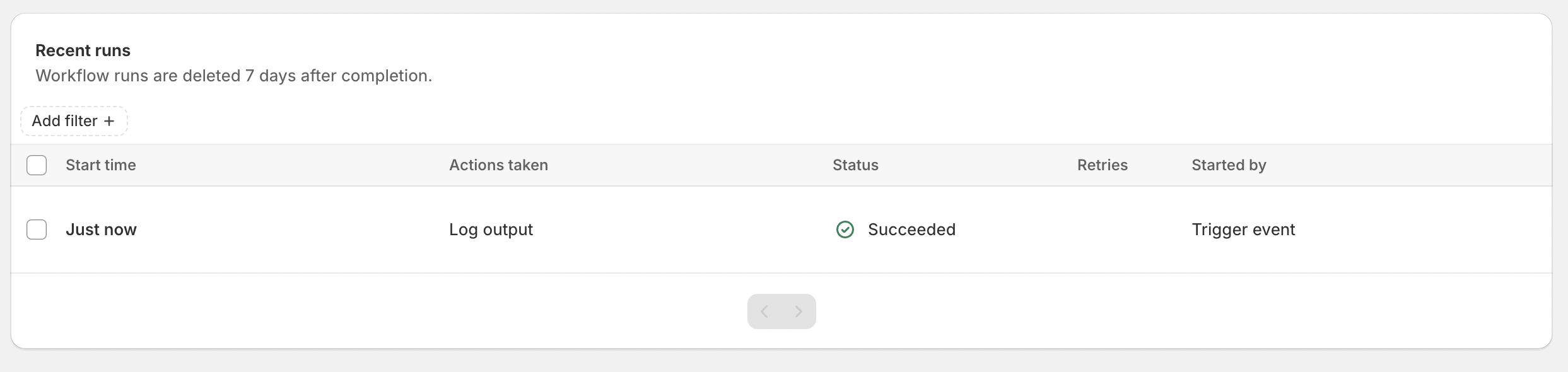1568x372 pixels.
Task: Click the Log output action cell
Action: tap(491, 230)
